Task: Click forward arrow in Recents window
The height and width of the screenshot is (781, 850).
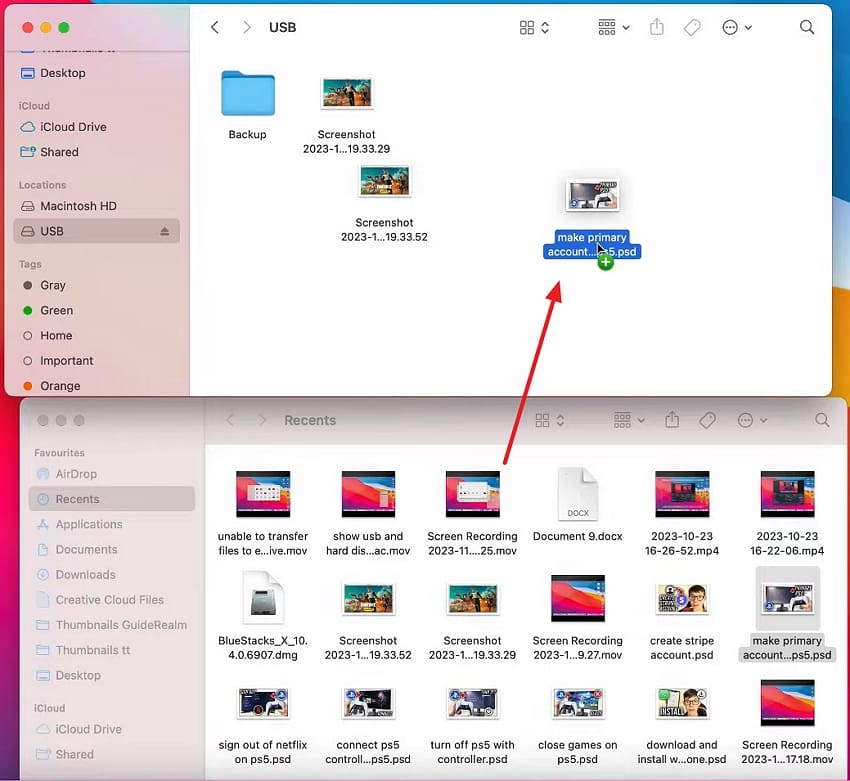Action: point(262,420)
